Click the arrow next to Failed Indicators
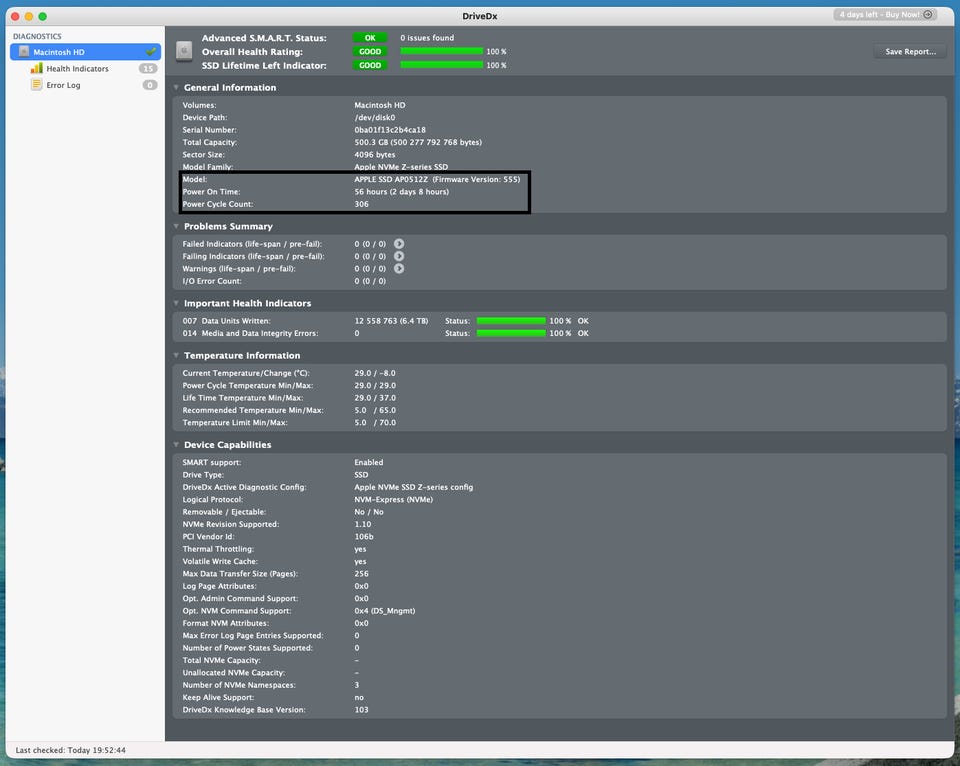The image size is (960, 766). (399, 244)
